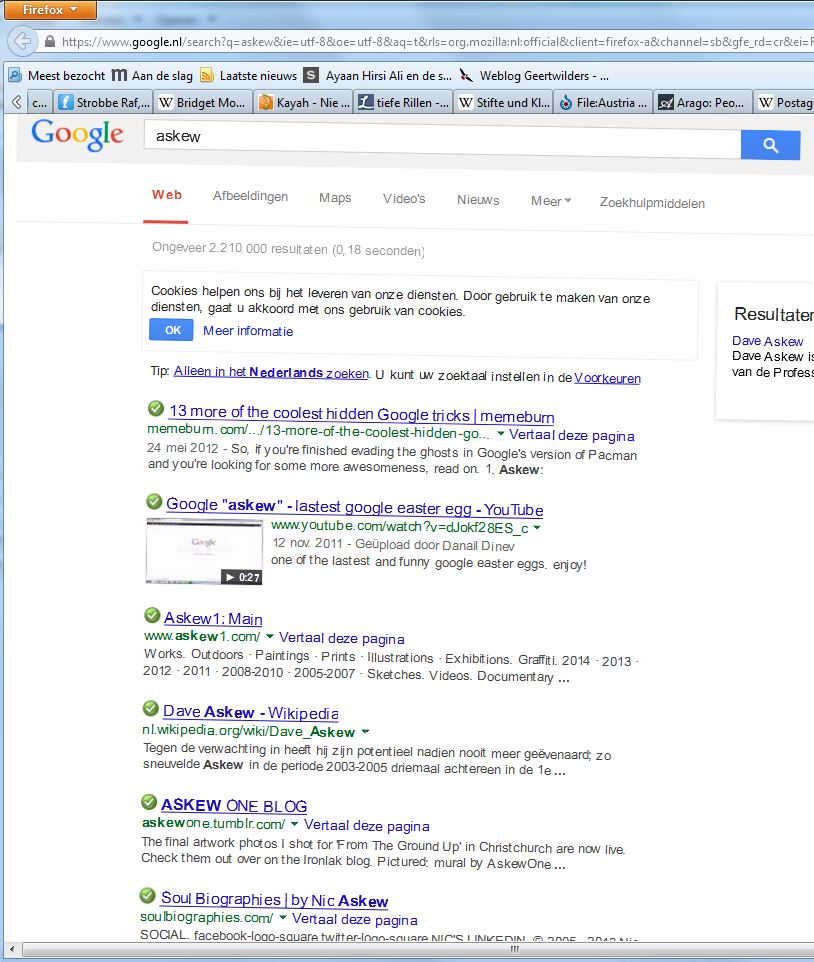Open Zoekhulpmiddelen search tools
The height and width of the screenshot is (962, 814).
(652, 203)
